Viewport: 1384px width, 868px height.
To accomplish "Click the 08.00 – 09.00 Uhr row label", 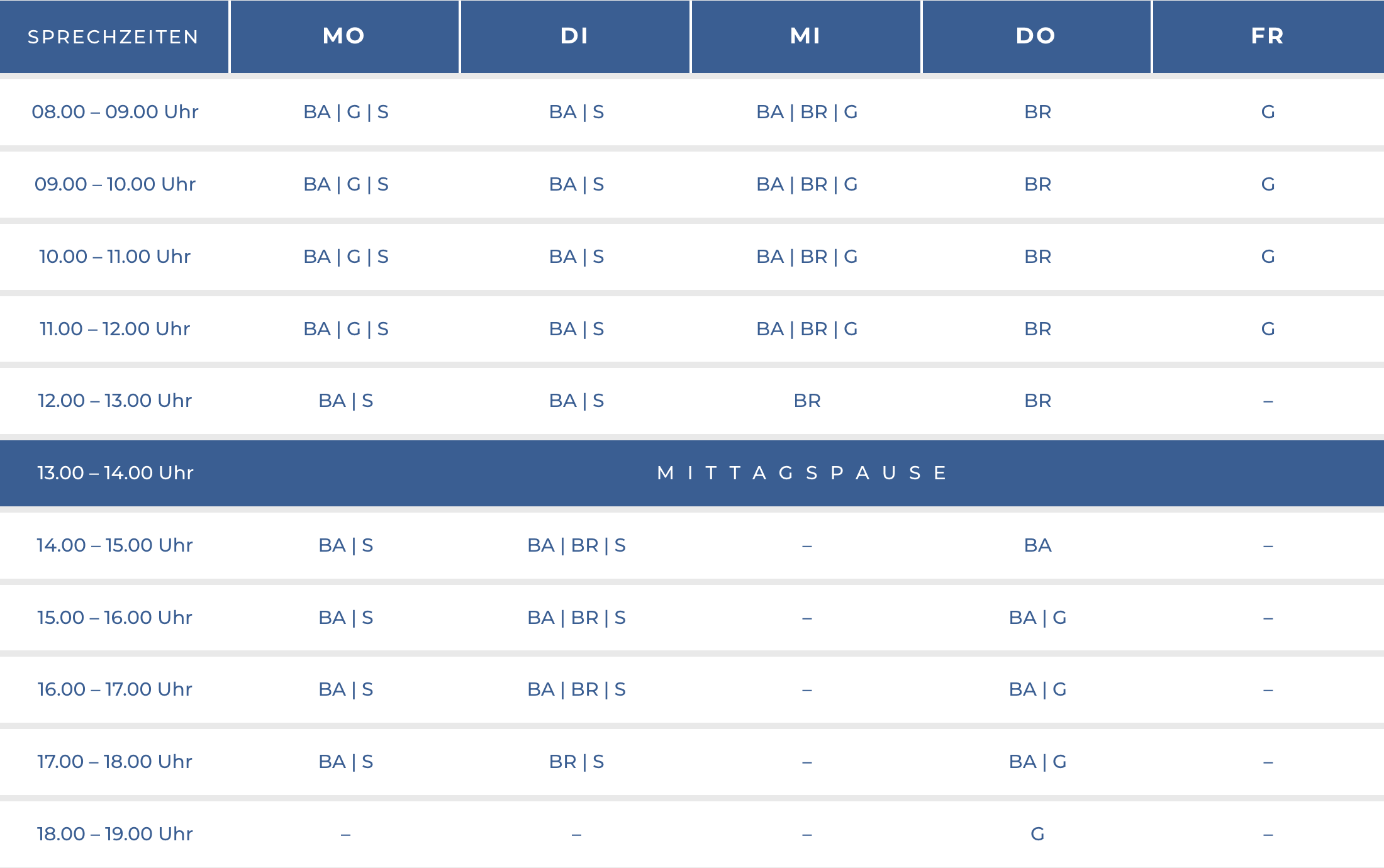I will 115,112.
